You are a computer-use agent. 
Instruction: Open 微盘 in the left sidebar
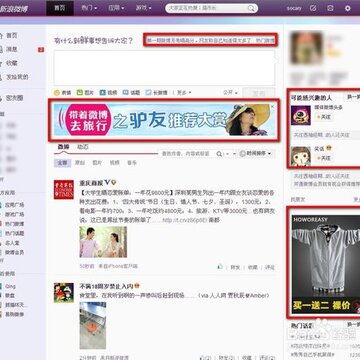[x=10, y=295]
